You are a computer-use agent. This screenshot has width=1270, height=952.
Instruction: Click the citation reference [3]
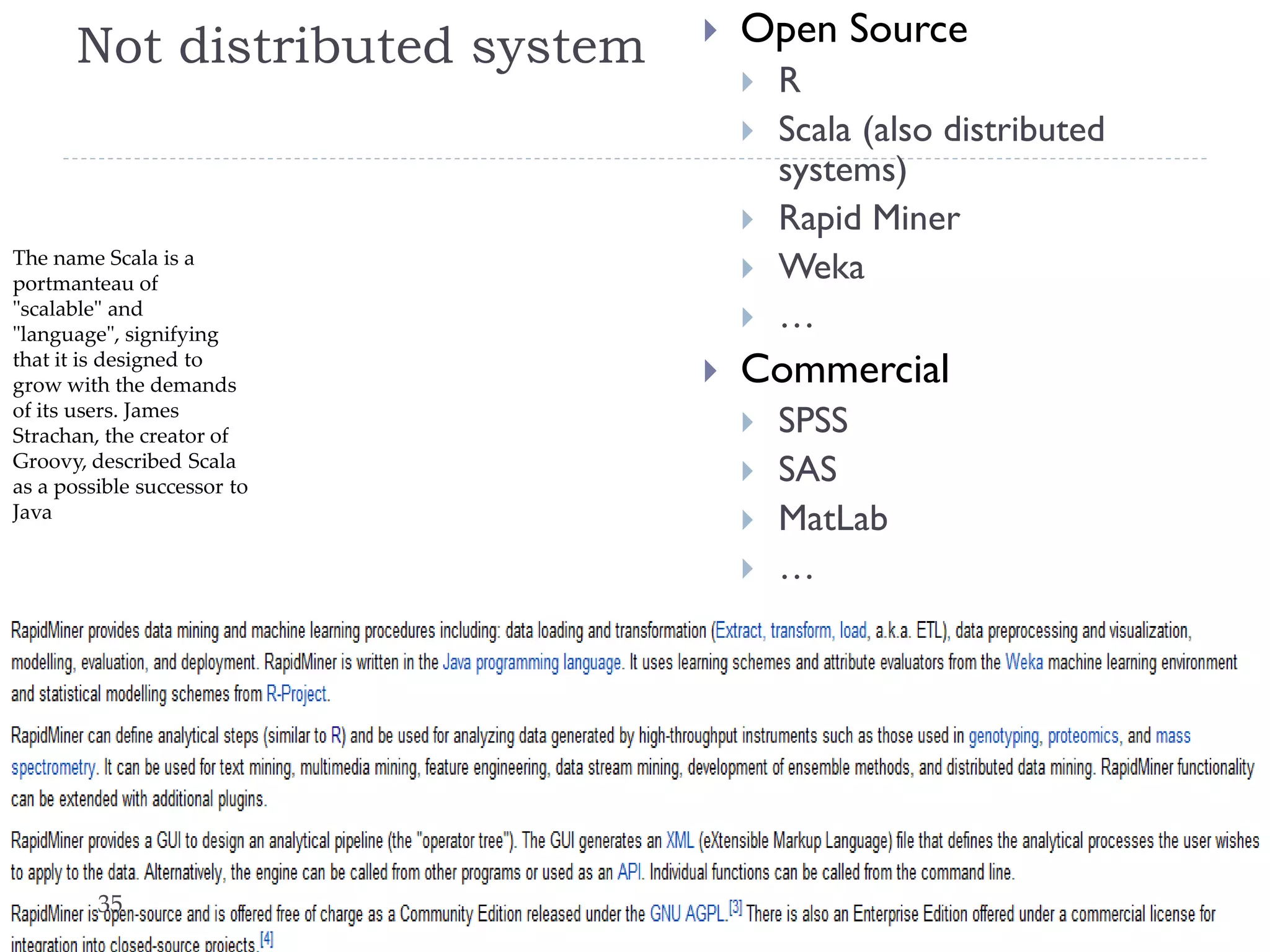[x=735, y=908]
